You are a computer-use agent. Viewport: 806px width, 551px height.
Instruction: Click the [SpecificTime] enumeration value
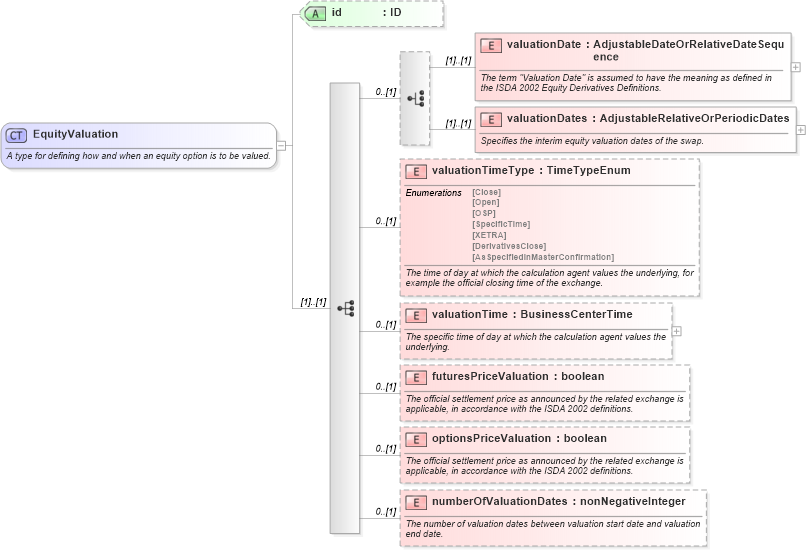coord(501,224)
